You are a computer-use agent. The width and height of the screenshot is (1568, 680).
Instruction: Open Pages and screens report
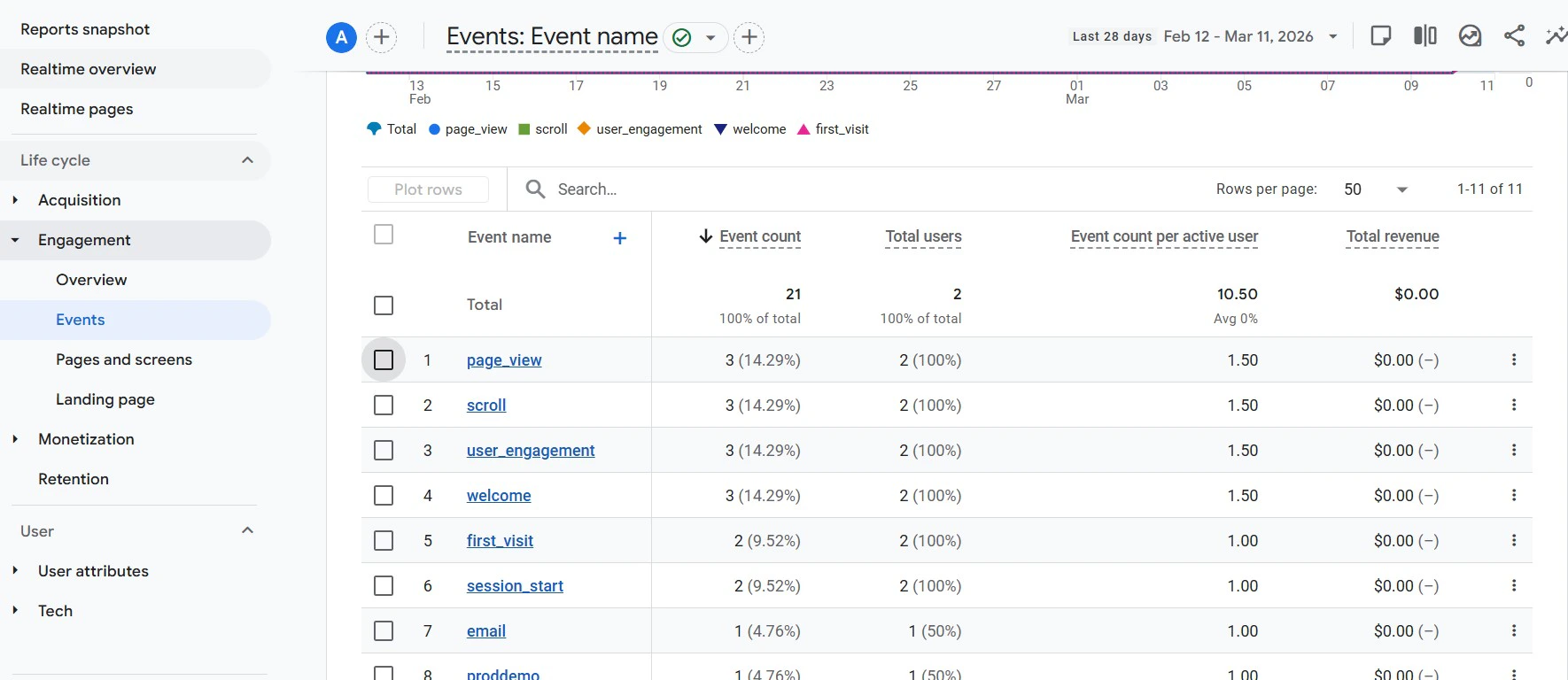pyautogui.click(x=124, y=359)
